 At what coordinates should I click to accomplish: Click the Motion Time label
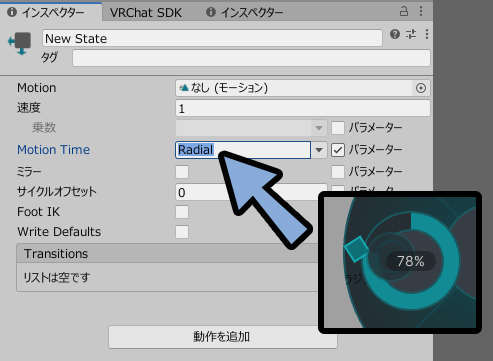(54, 150)
